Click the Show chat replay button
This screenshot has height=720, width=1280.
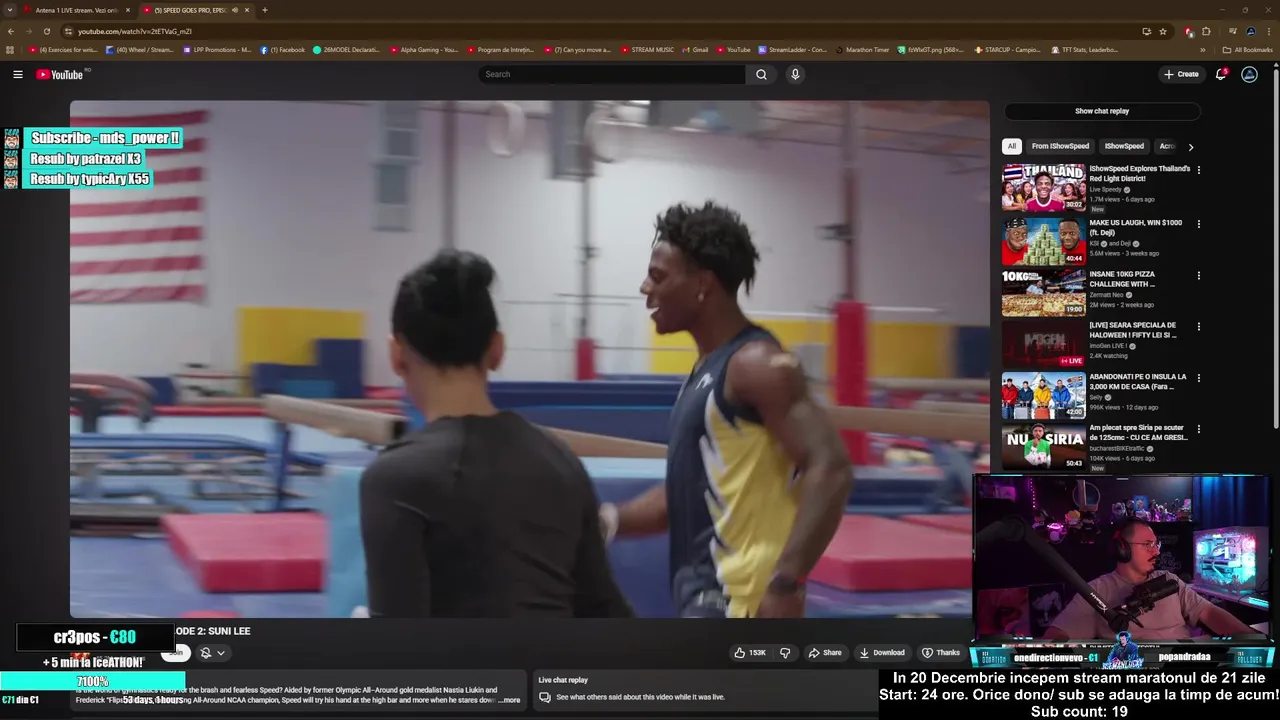pyautogui.click(x=1102, y=111)
